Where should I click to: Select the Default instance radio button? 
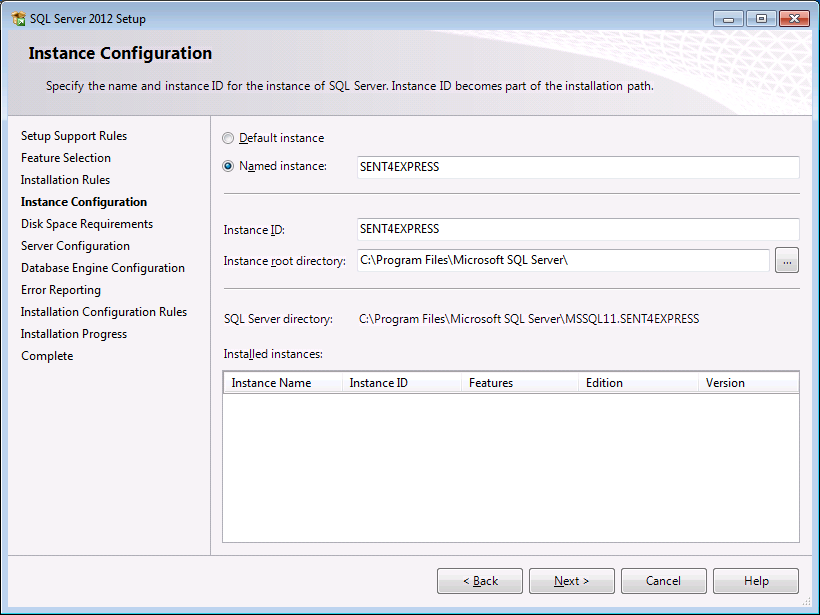pos(228,138)
